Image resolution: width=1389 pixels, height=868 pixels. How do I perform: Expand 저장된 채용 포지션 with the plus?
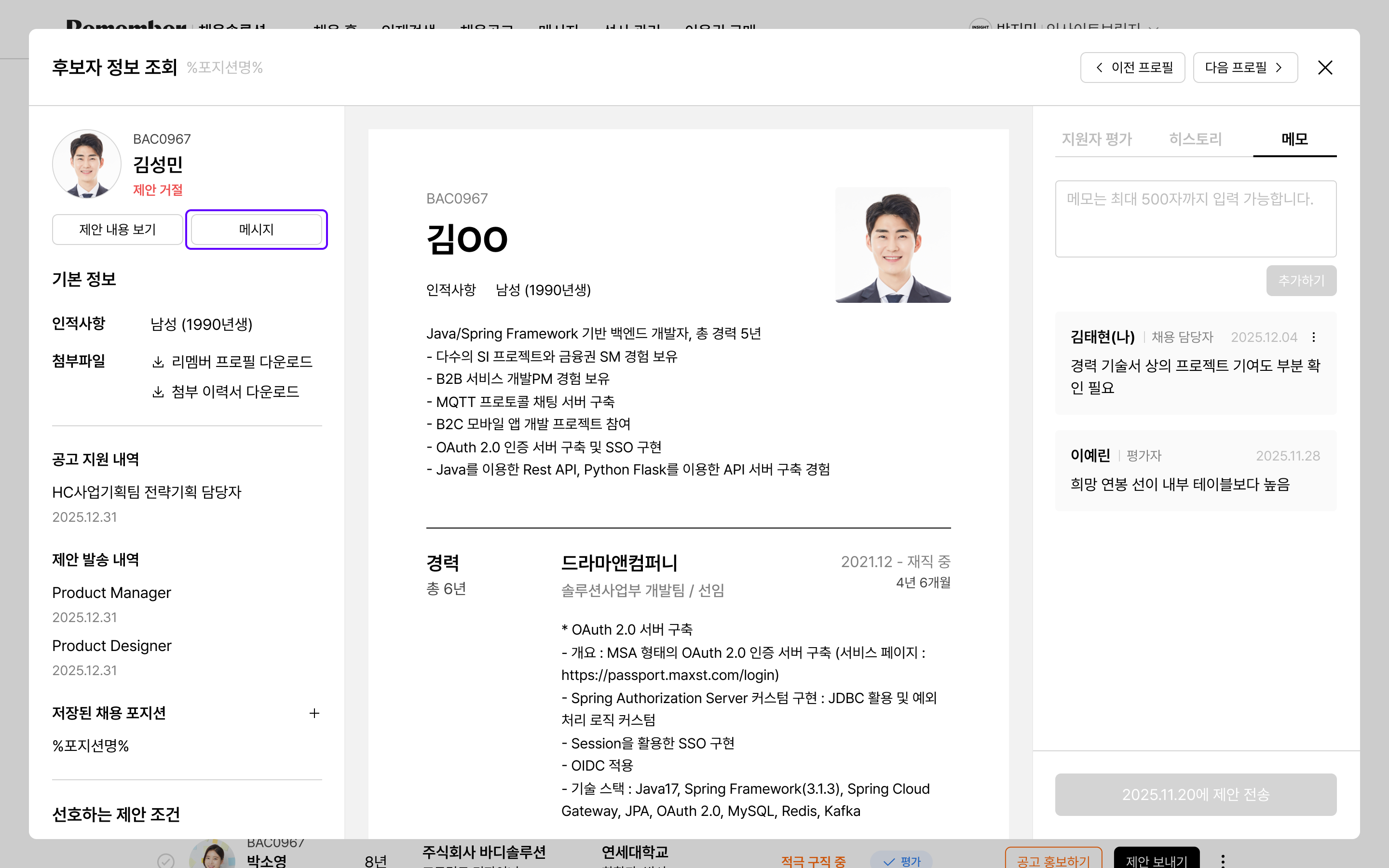[314, 713]
